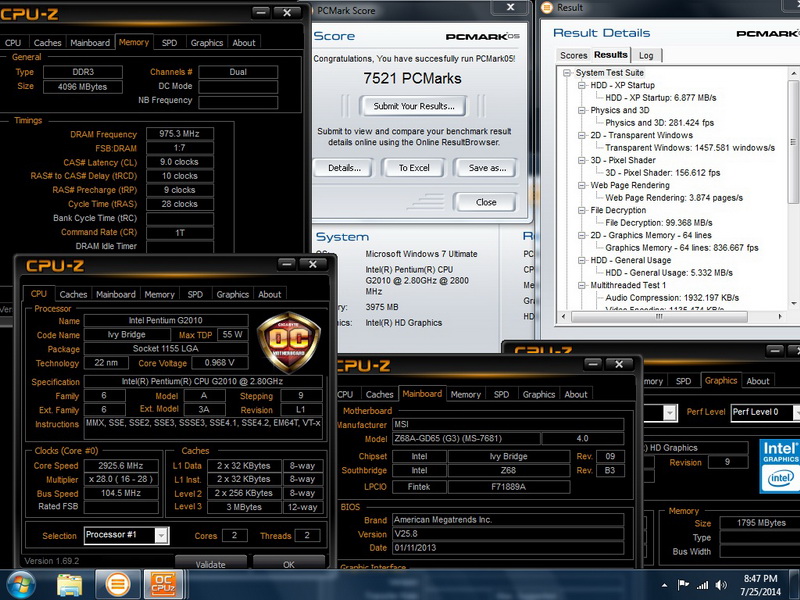
Task: Collapse Multithreaded Test 1 node
Action: [581, 285]
